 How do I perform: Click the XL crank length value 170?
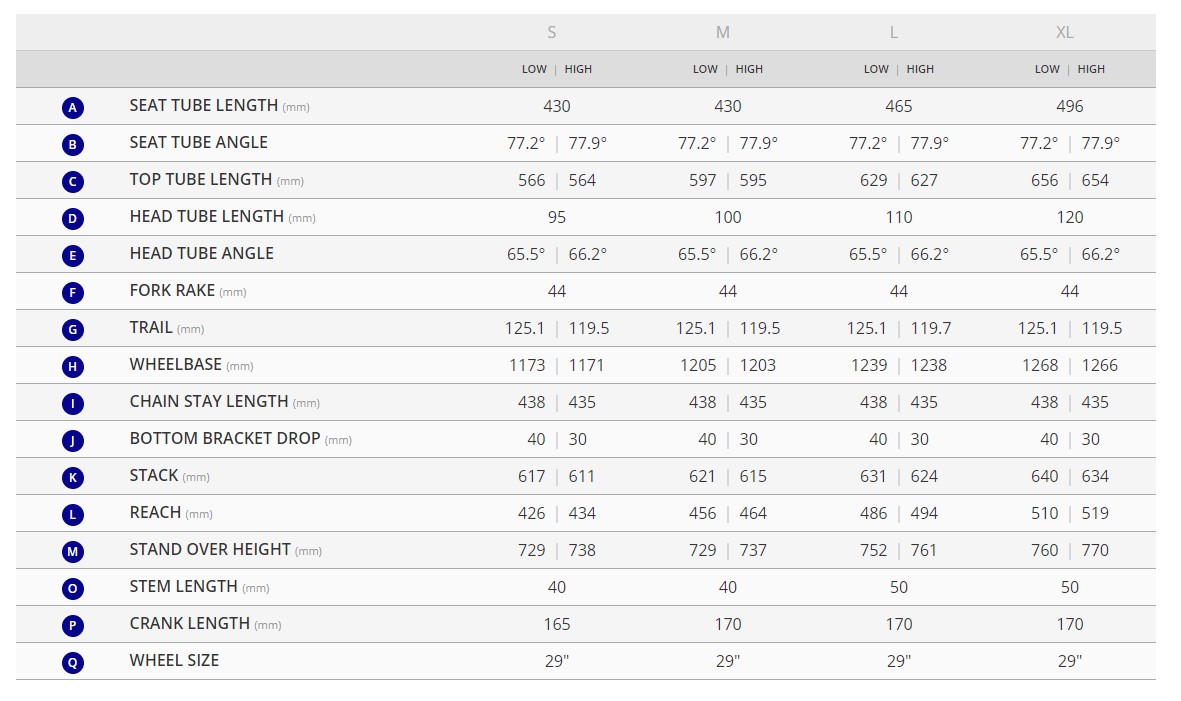1070,624
